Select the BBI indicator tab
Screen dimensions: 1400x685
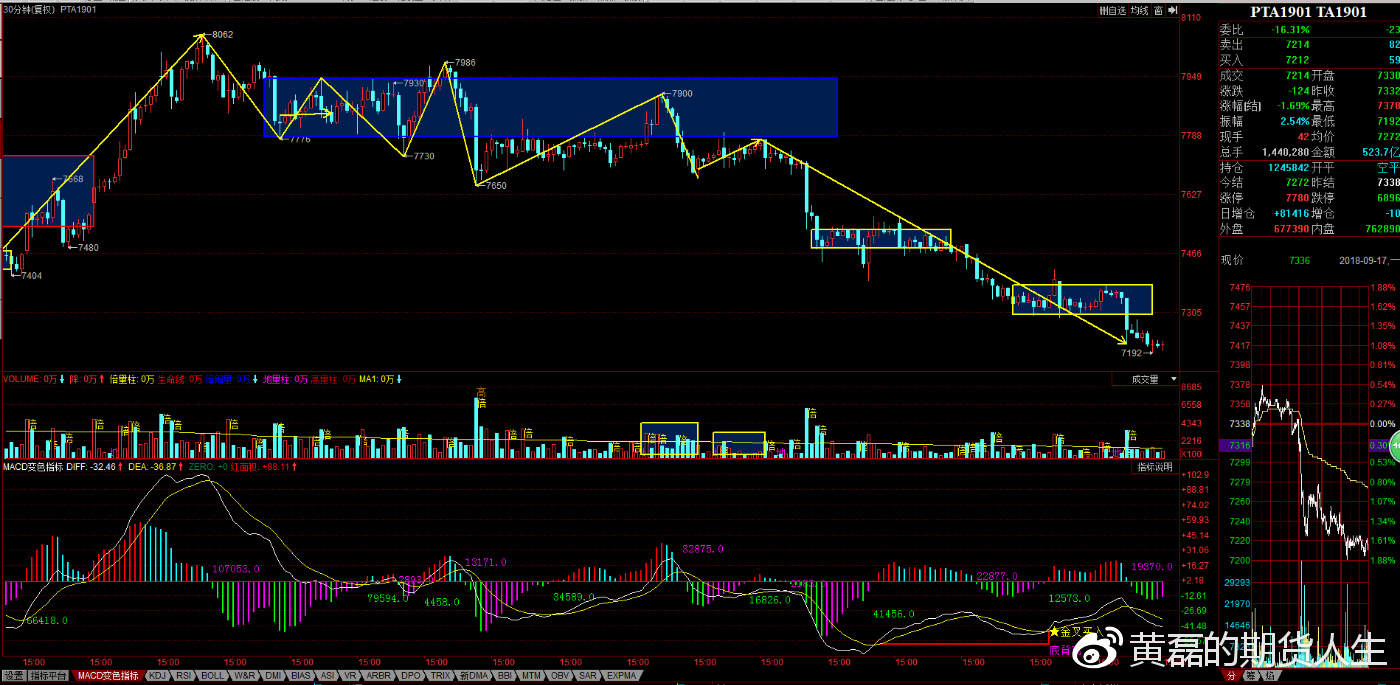pos(504,677)
